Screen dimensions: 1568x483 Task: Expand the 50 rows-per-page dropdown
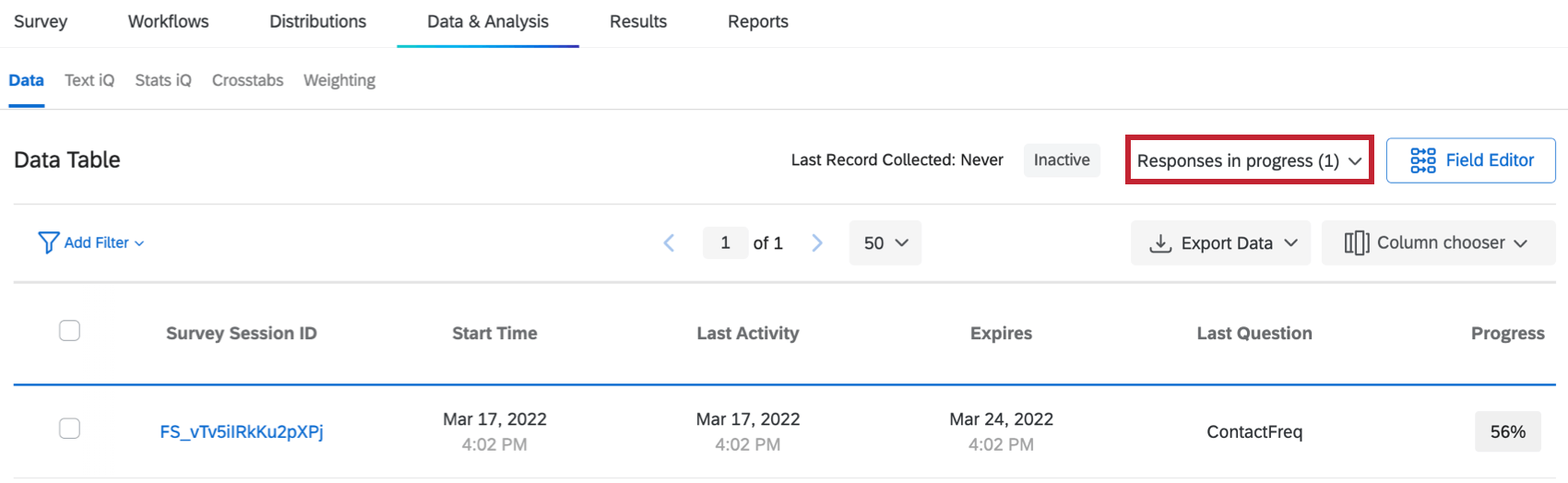pyautogui.click(x=885, y=242)
